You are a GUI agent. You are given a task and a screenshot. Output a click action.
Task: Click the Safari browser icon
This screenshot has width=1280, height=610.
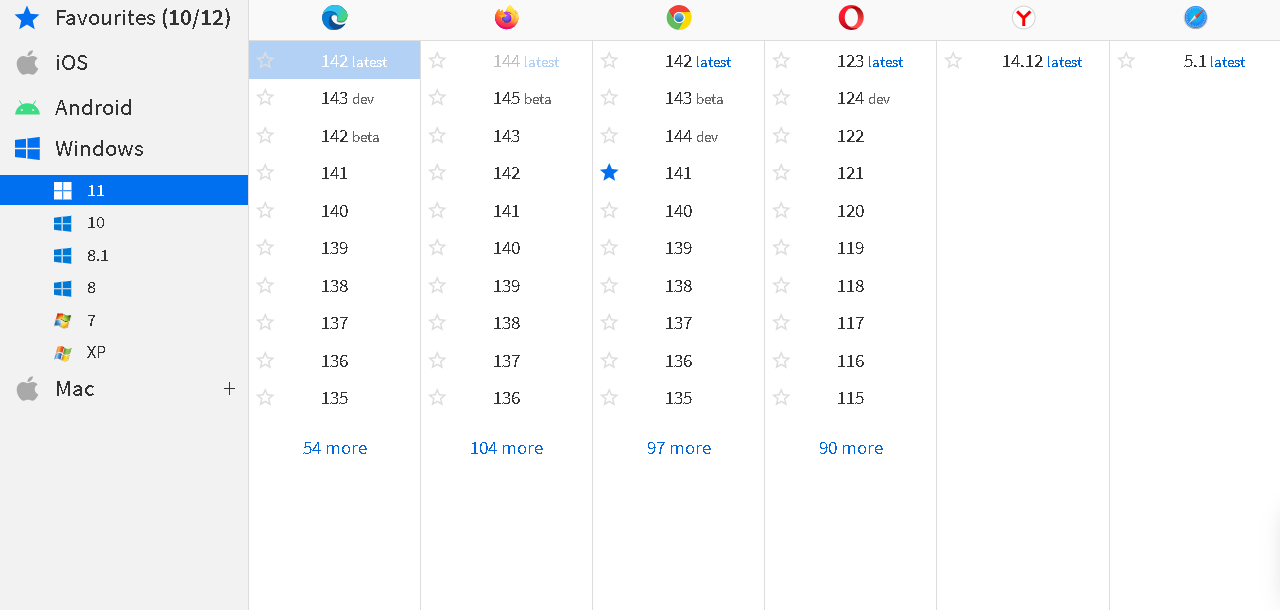click(1194, 17)
